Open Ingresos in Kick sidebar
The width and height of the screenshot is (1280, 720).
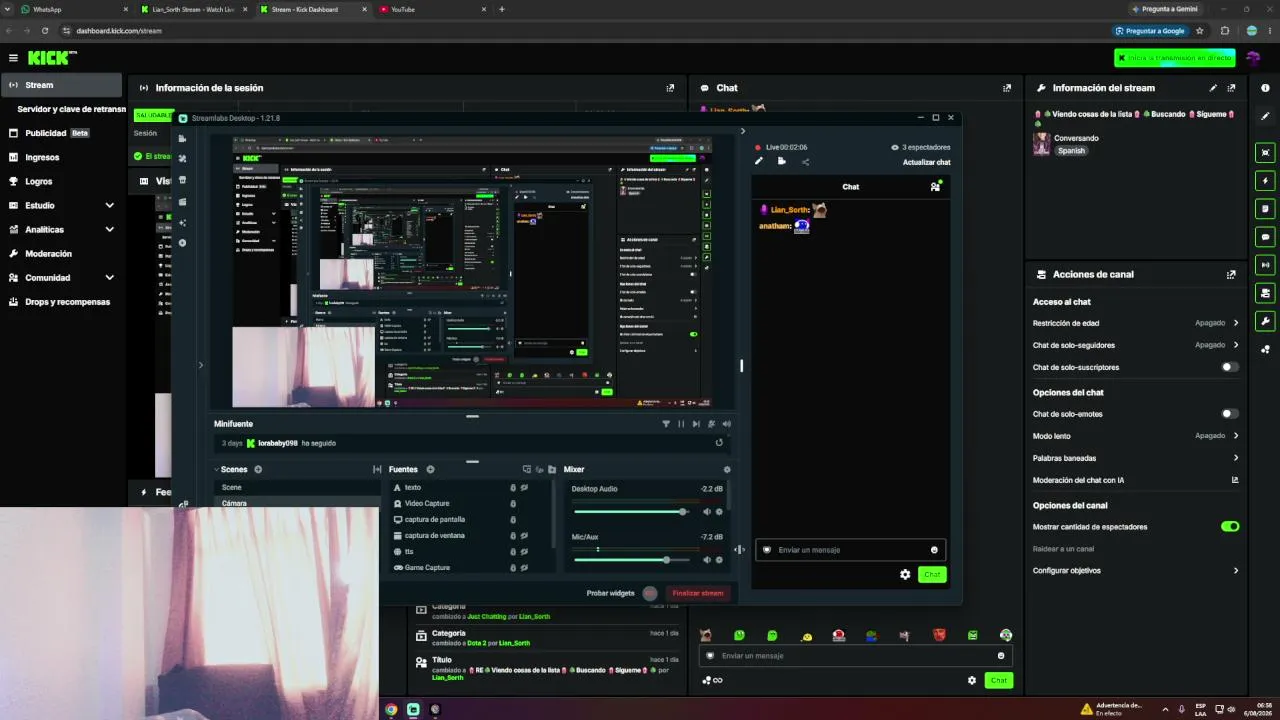coord(62,157)
